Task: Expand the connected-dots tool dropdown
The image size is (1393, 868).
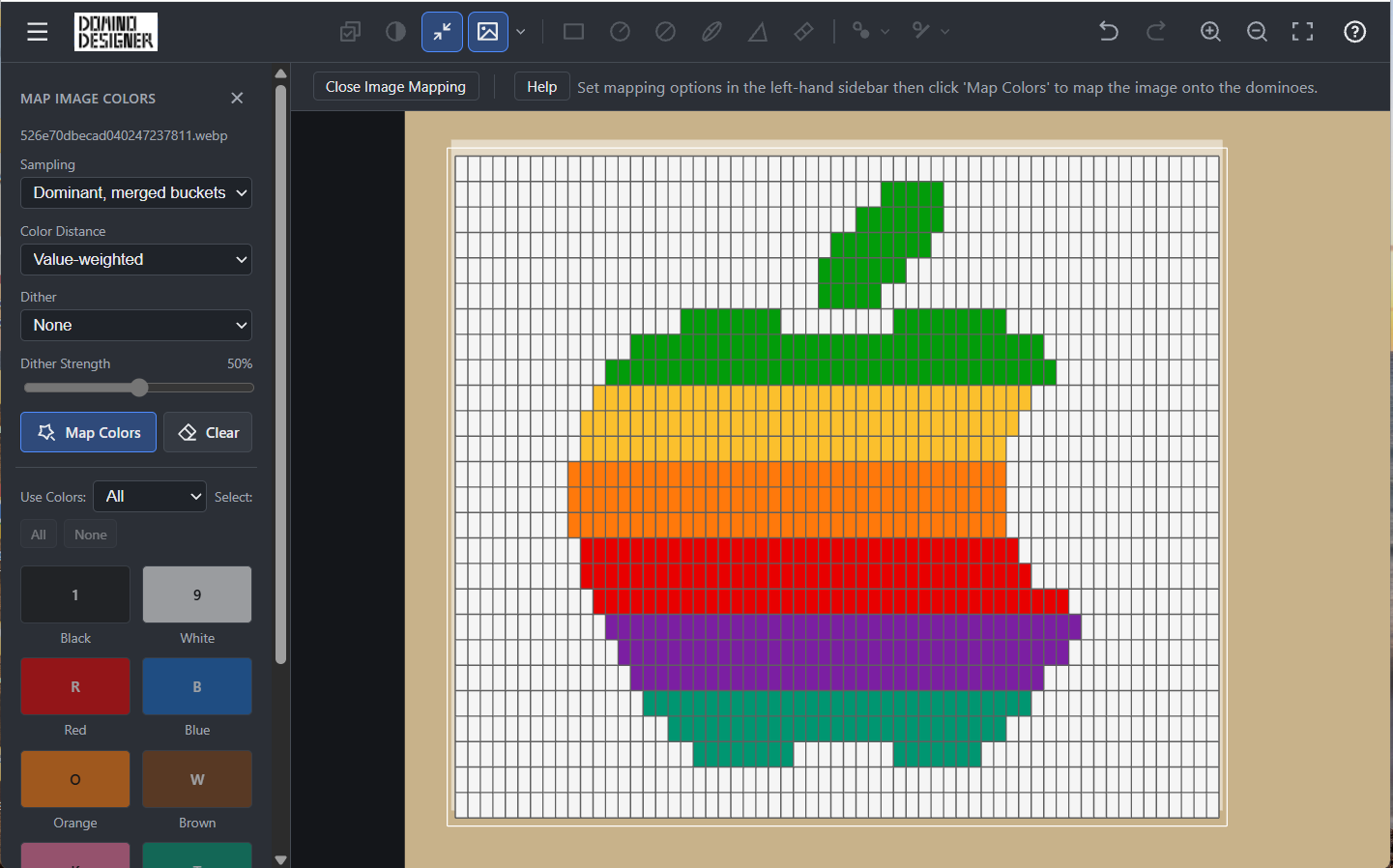Action: point(885,32)
